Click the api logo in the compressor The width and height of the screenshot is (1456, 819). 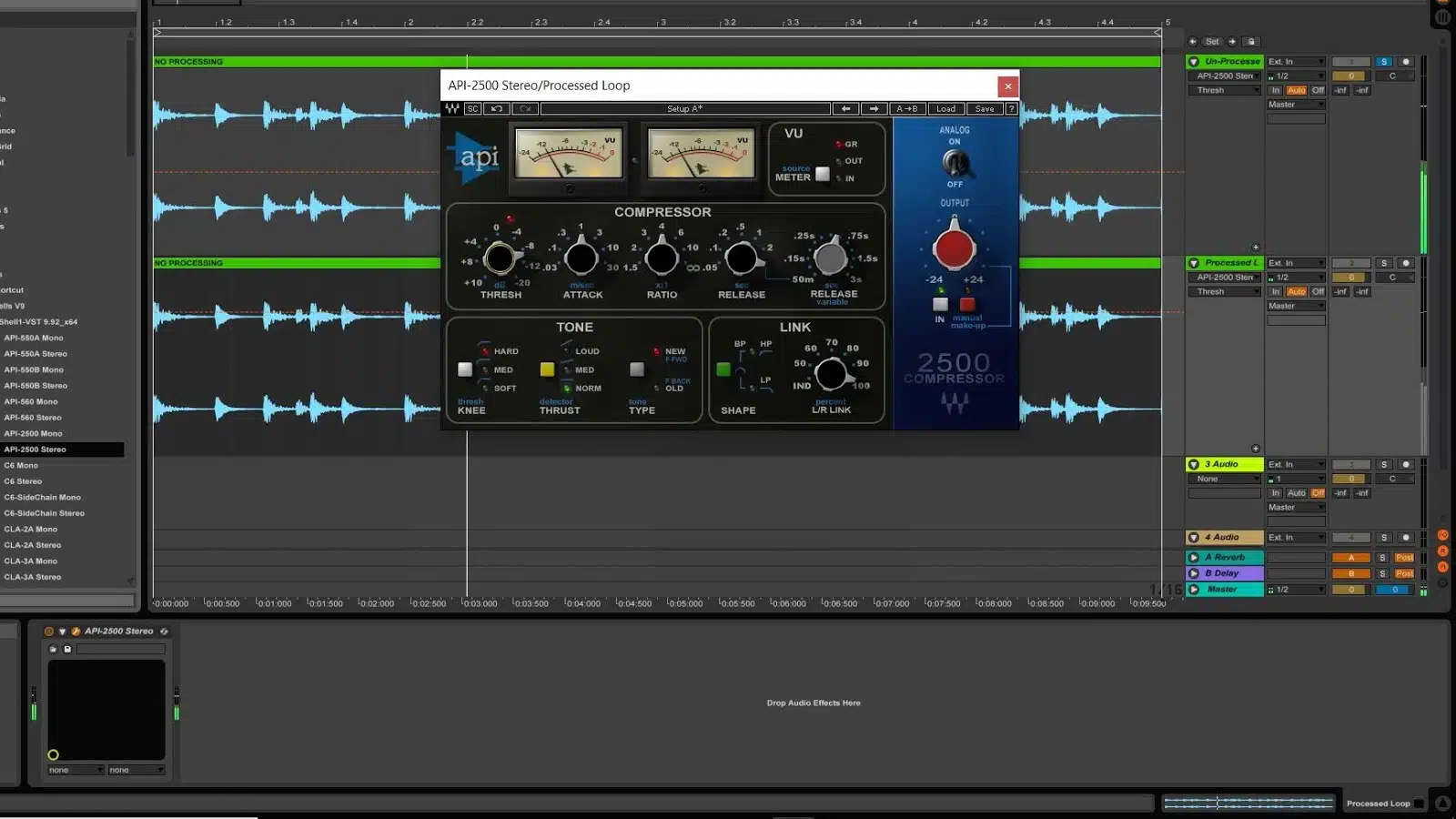[474, 157]
